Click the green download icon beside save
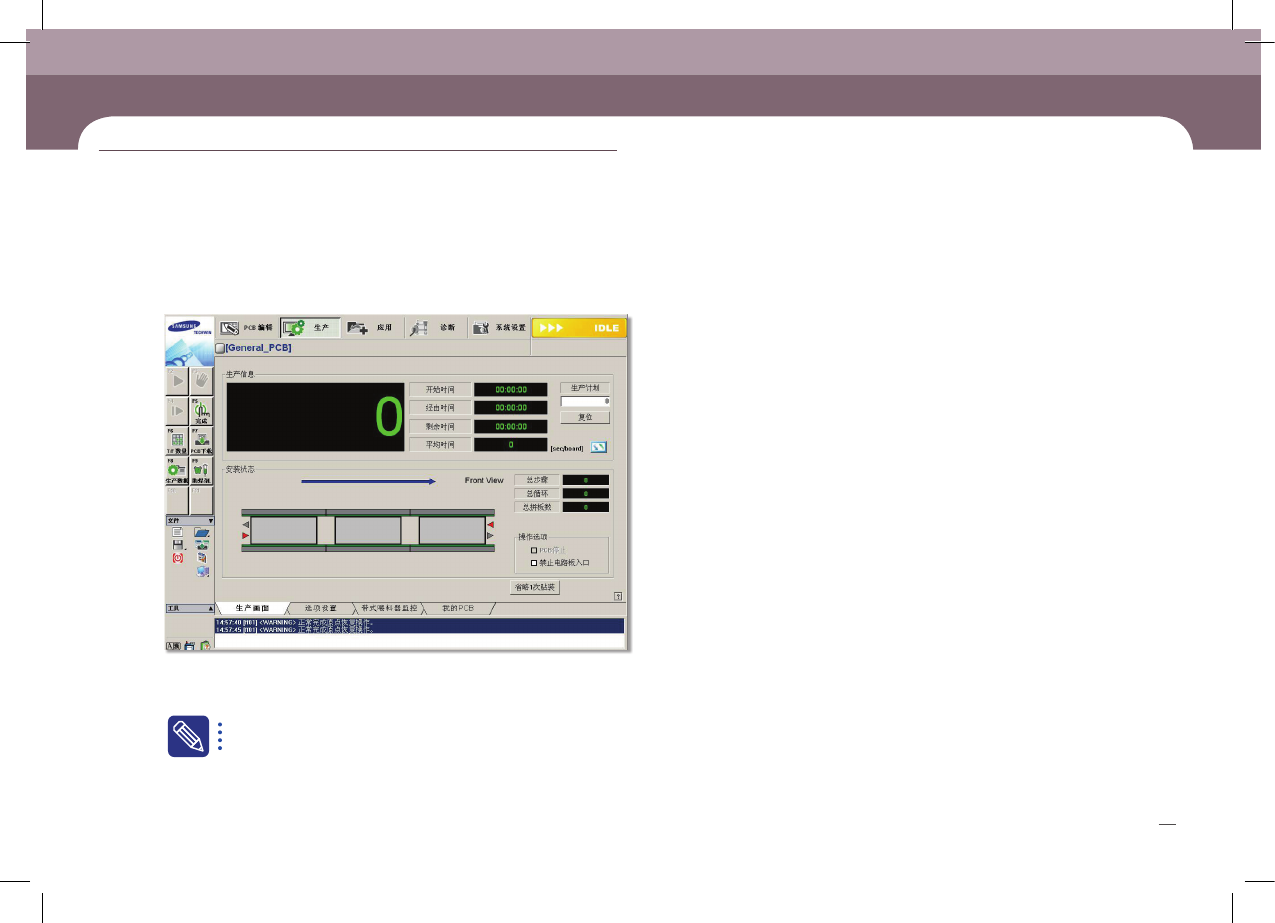1275x923 pixels. click(x=202, y=545)
